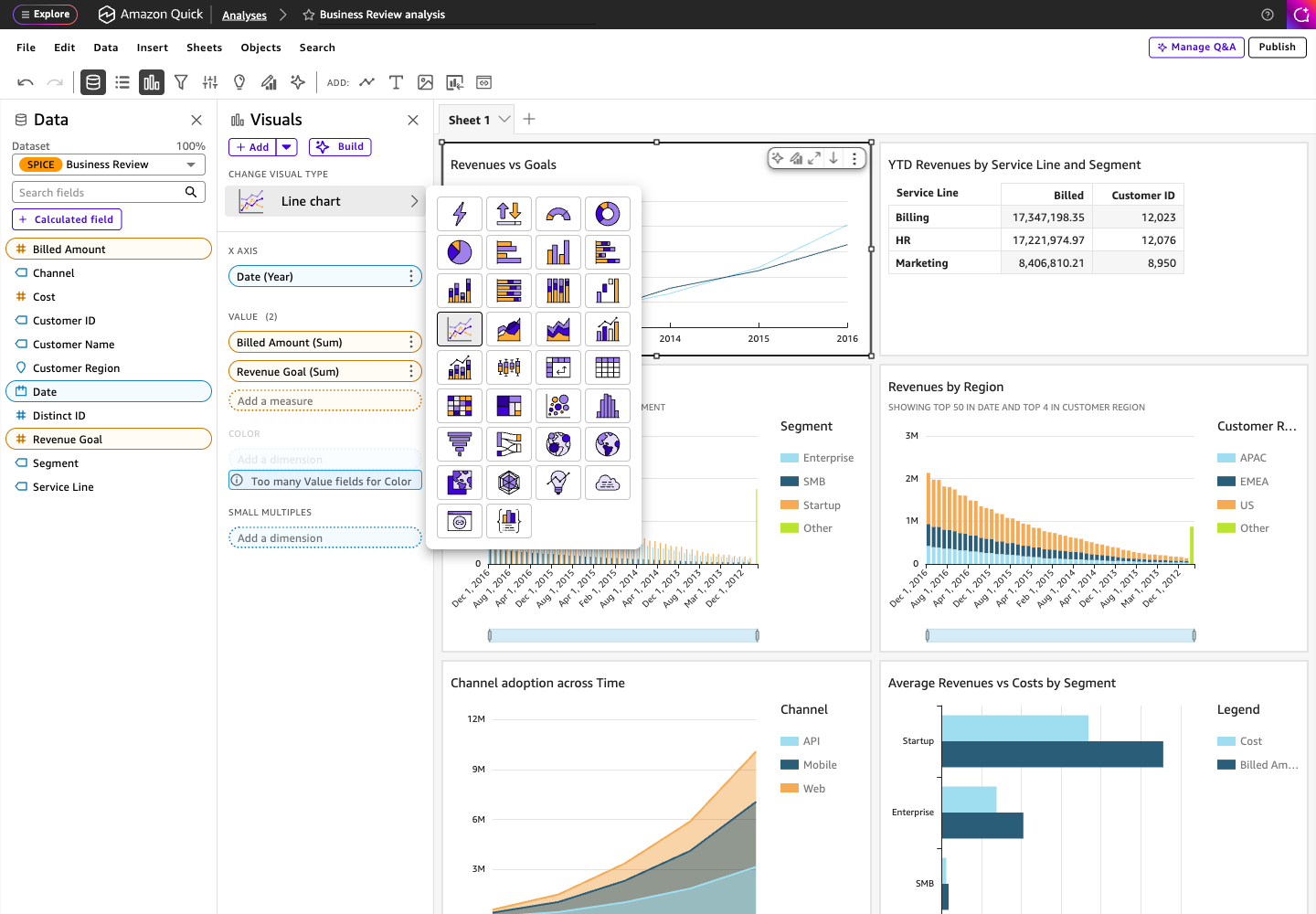Toggle Enterprise series in Segment legend
Viewport: 1316px width, 914px height.
tap(817, 458)
